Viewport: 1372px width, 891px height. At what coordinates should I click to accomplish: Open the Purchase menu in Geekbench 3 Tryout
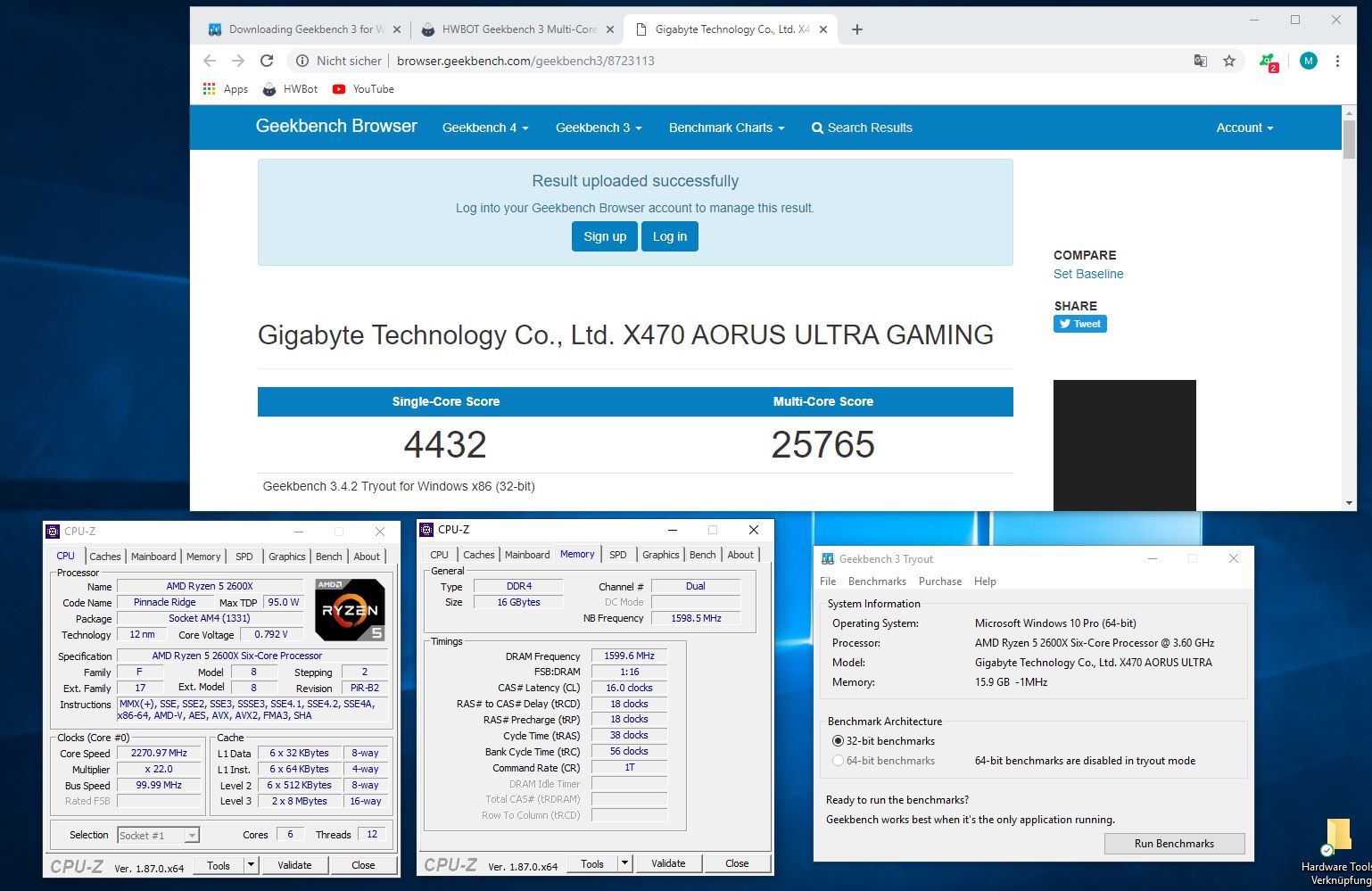point(940,582)
